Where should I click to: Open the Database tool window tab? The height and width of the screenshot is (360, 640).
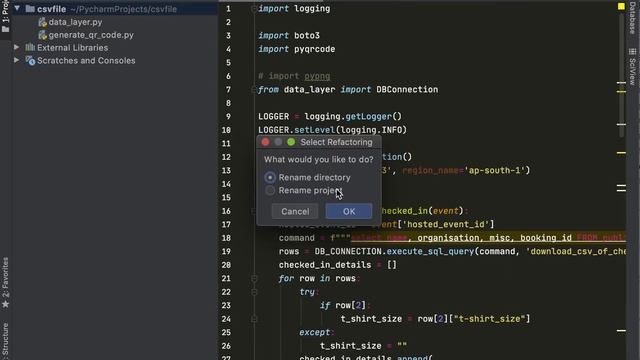[x=633, y=17]
